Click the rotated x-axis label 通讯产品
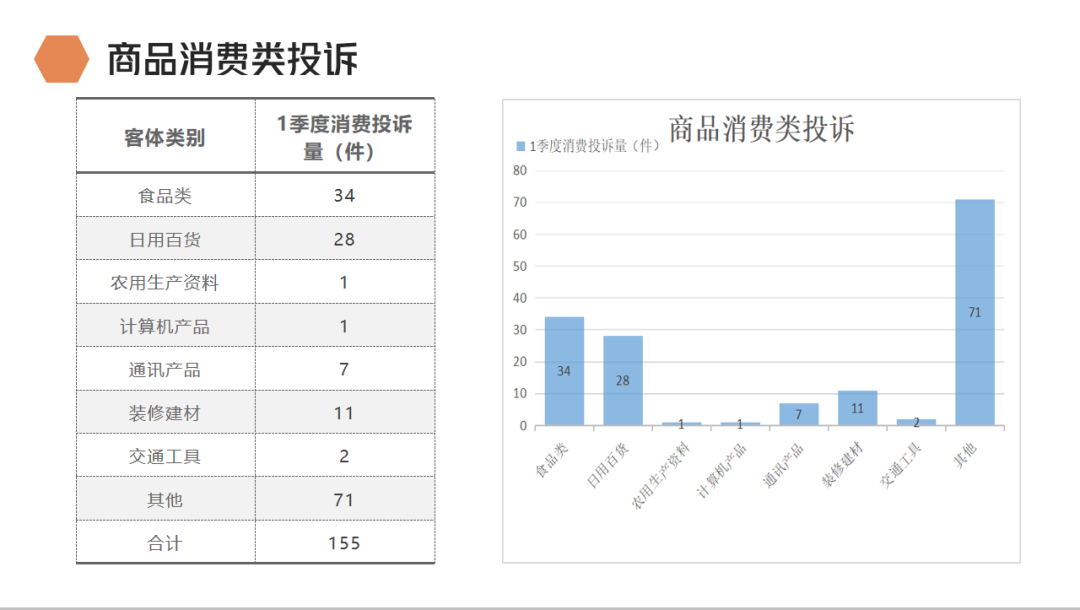Screen dimensions: 1080x610 tap(784, 465)
